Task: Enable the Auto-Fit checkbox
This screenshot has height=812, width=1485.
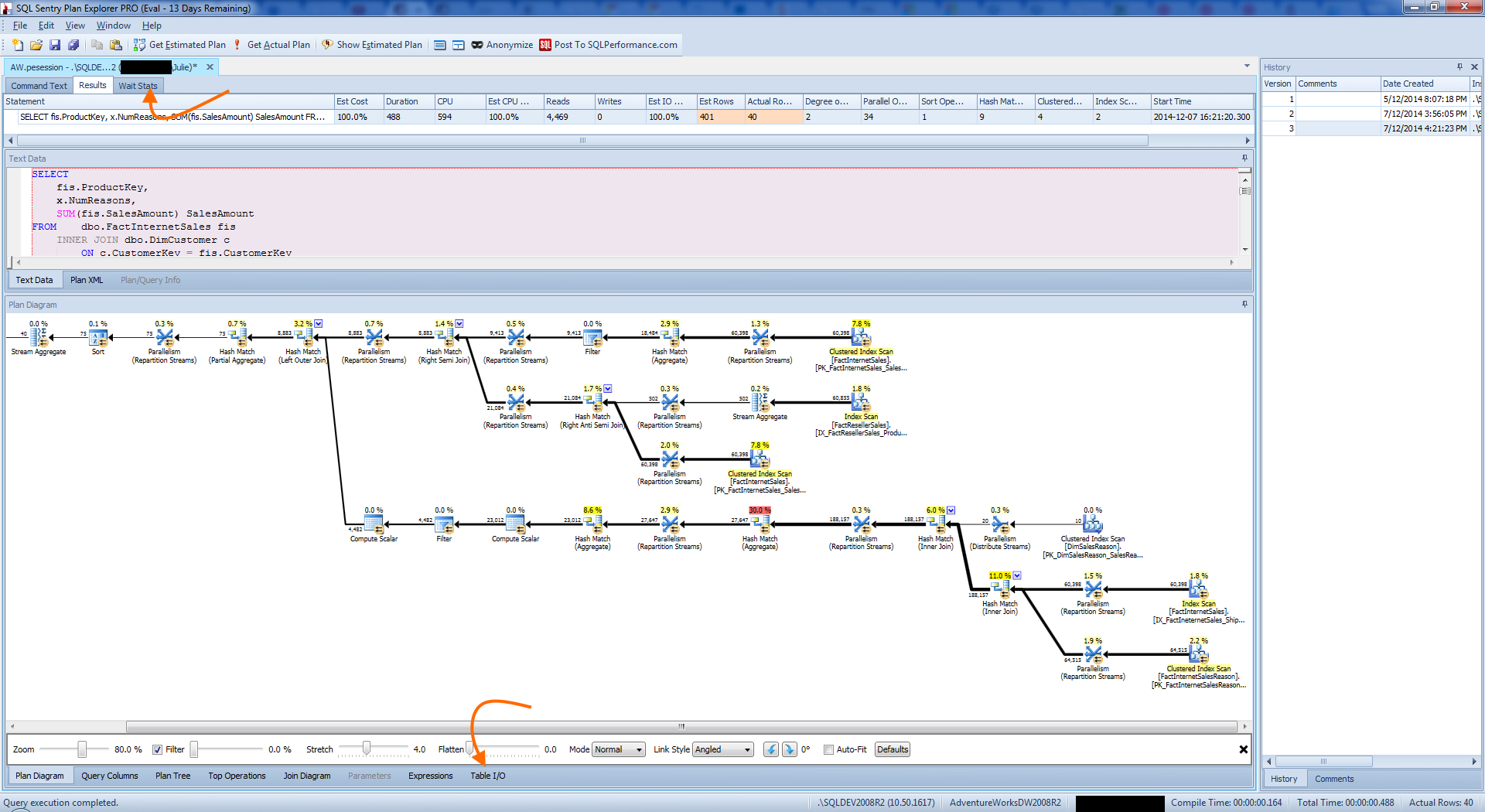Action: point(828,749)
